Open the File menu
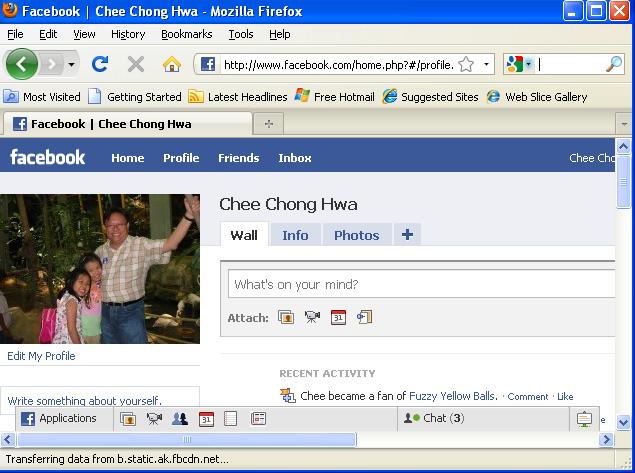635x473 pixels. pyautogui.click(x=15, y=34)
